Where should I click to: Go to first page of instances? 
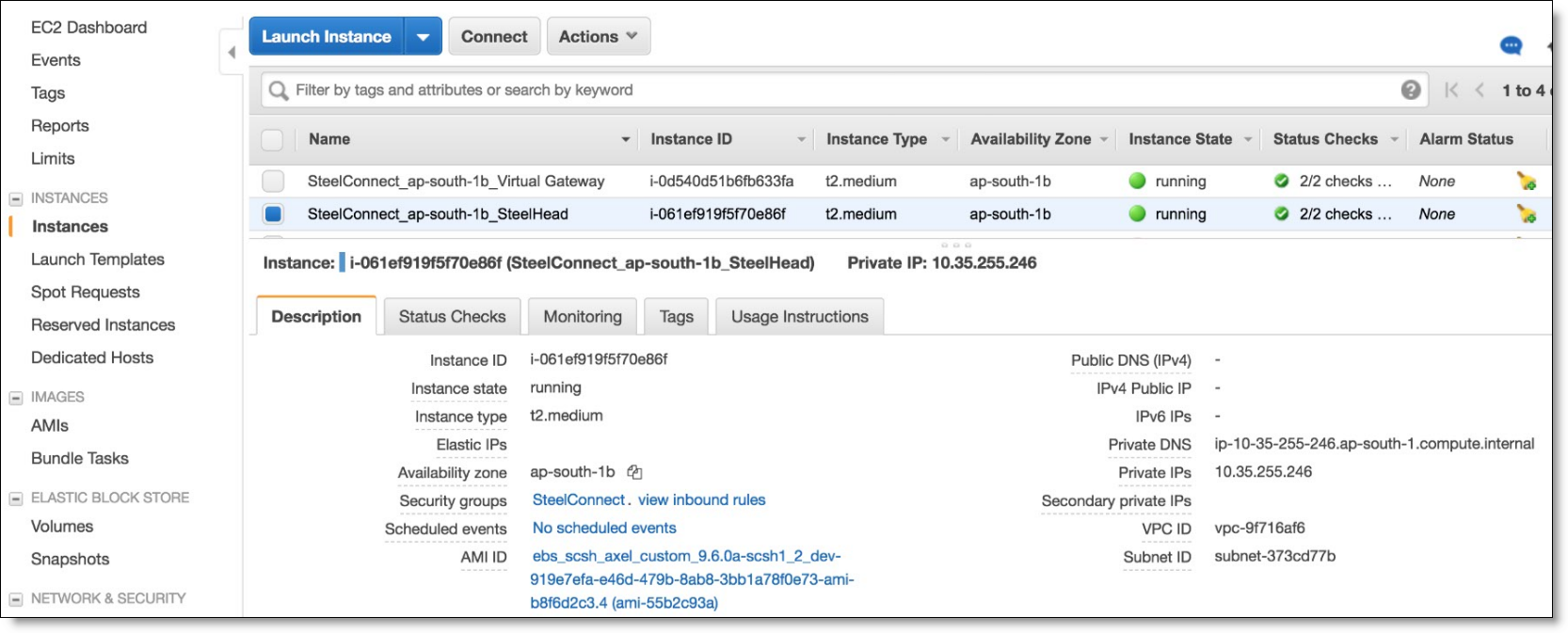pos(1451,90)
